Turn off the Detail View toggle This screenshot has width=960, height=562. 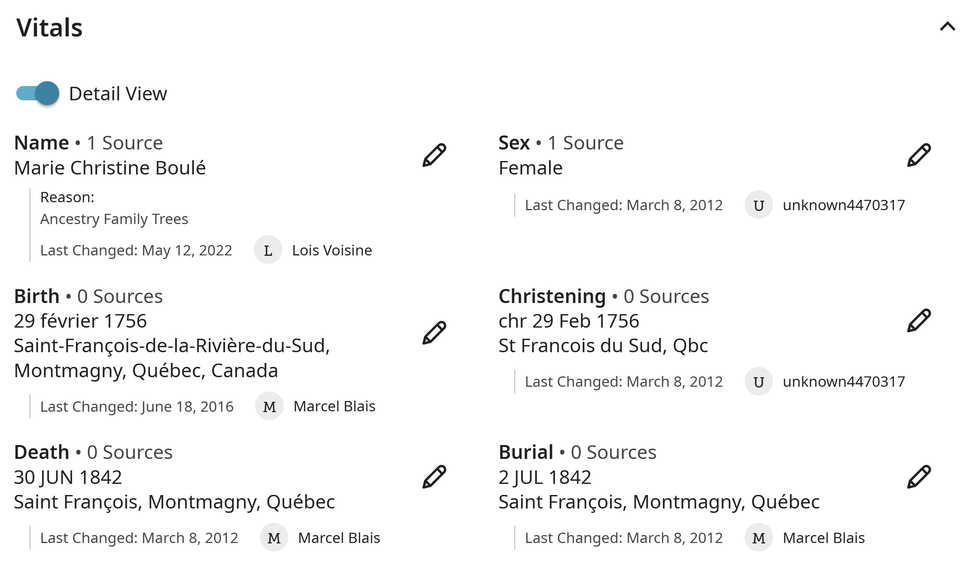point(38,94)
